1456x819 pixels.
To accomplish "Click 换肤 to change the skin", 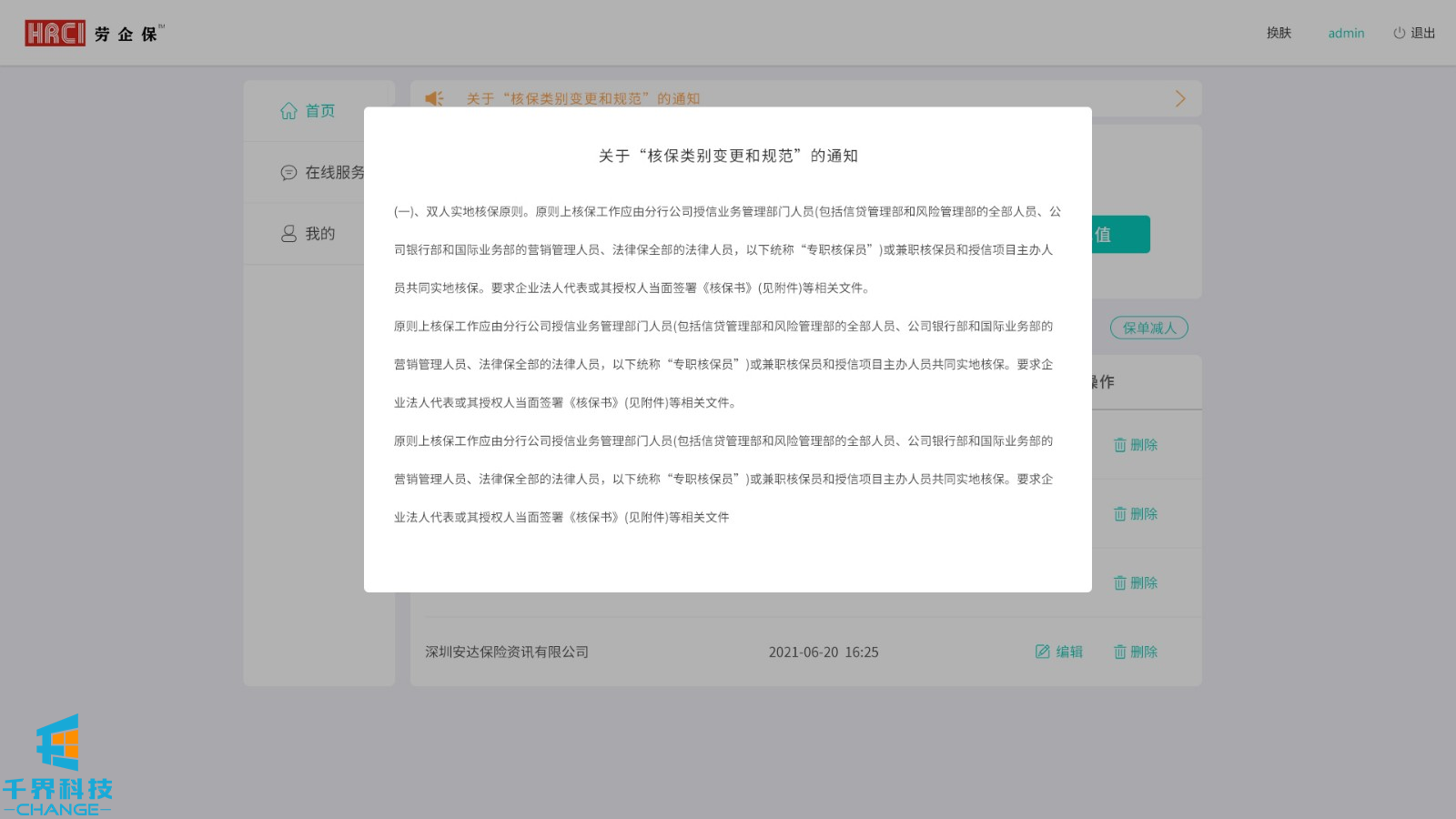I will (x=1279, y=34).
